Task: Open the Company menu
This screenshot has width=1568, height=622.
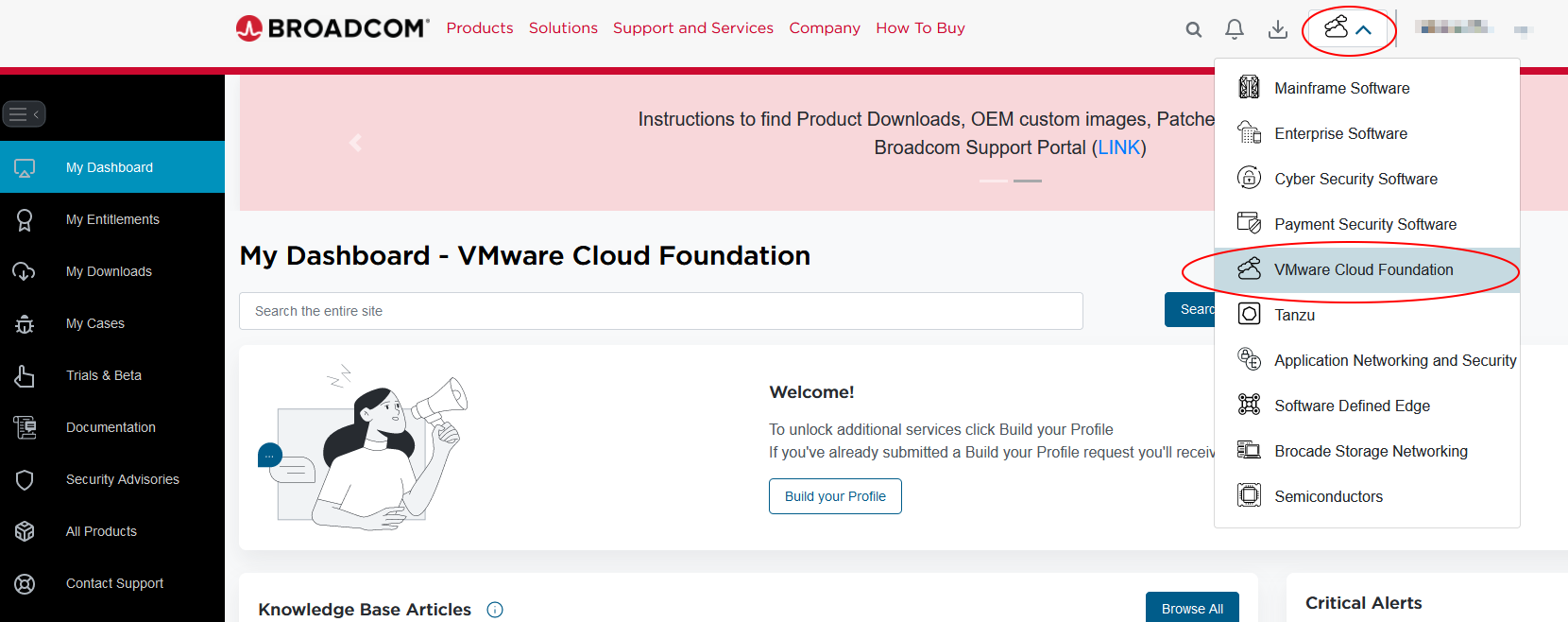Action: click(x=825, y=28)
